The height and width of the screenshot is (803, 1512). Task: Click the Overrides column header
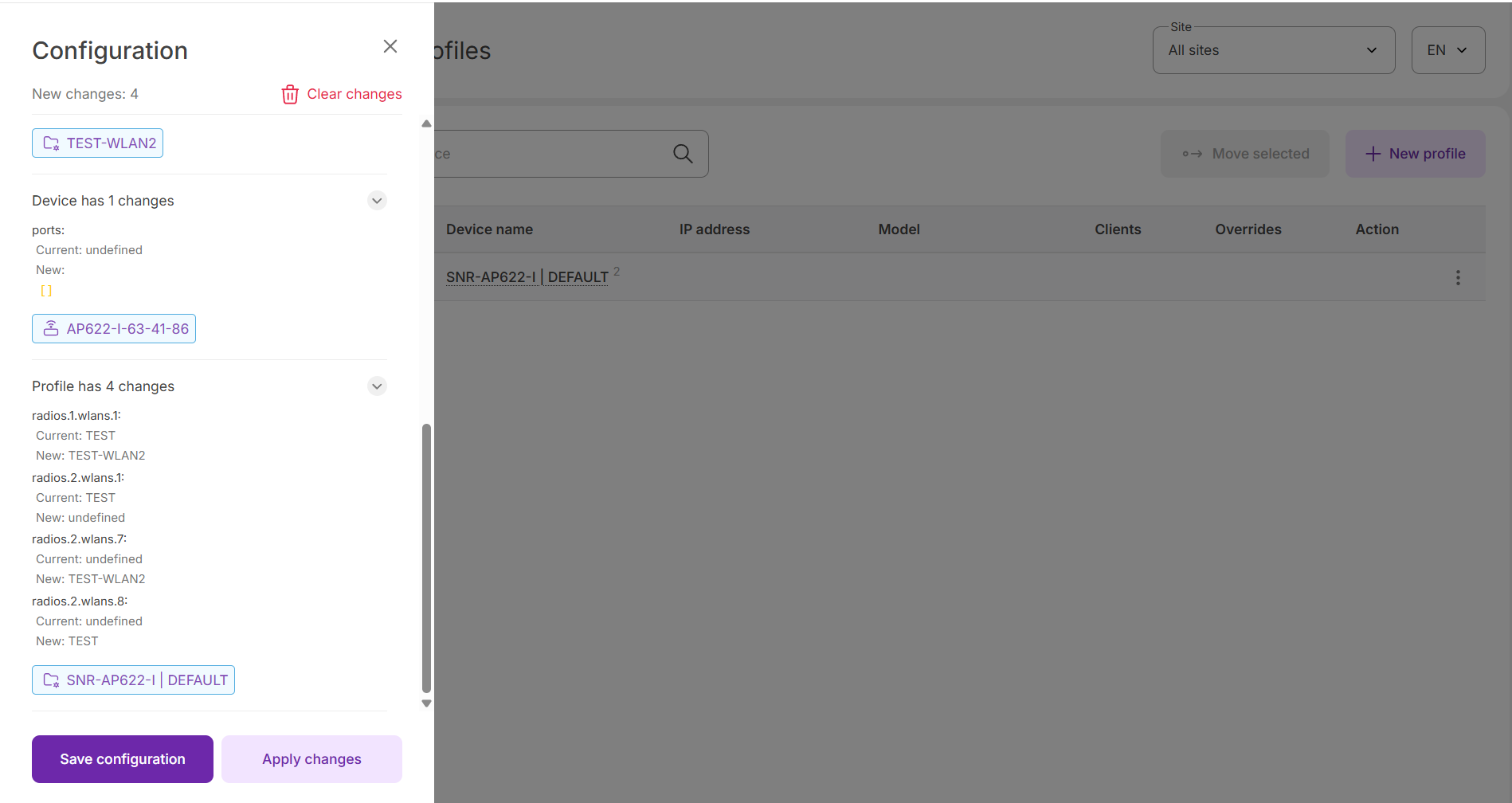click(1248, 229)
